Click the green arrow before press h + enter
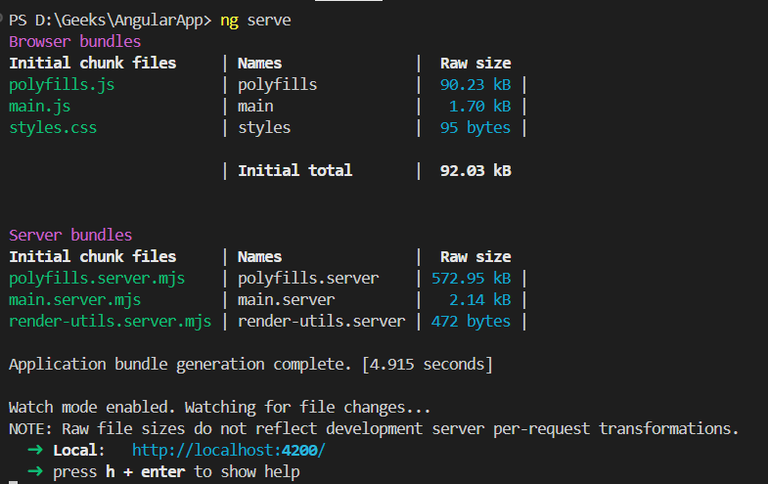 click(35, 471)
